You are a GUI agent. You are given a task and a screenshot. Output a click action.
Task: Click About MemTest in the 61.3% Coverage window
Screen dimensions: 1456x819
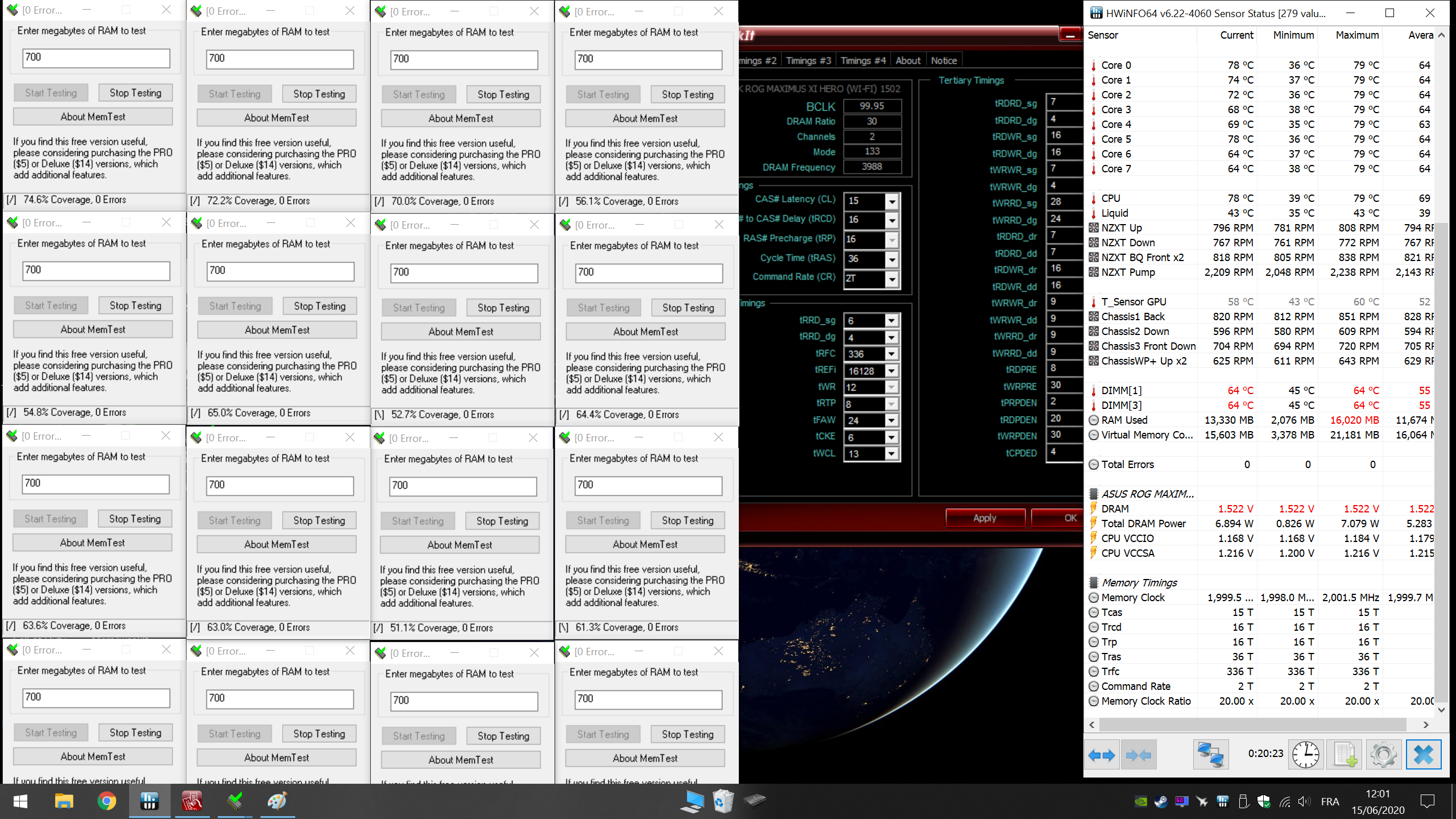coord(645,544)
